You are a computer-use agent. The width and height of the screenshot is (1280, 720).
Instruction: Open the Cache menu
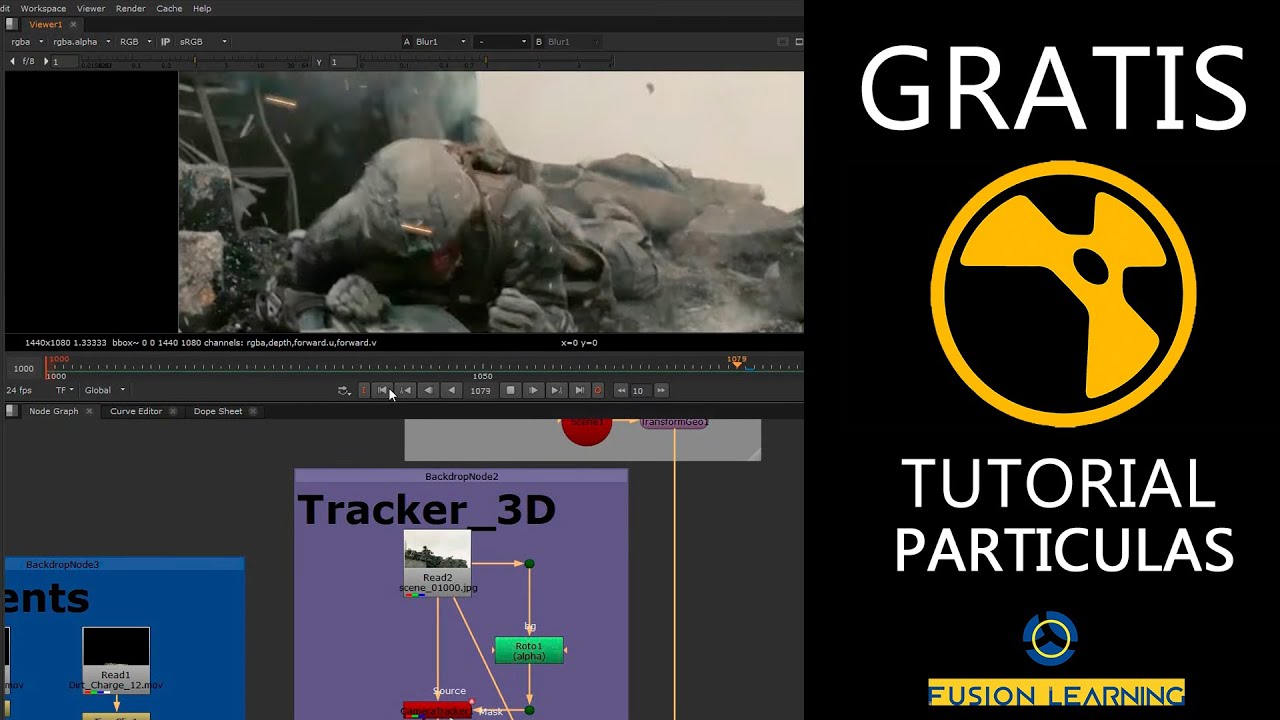coord(169,8)
